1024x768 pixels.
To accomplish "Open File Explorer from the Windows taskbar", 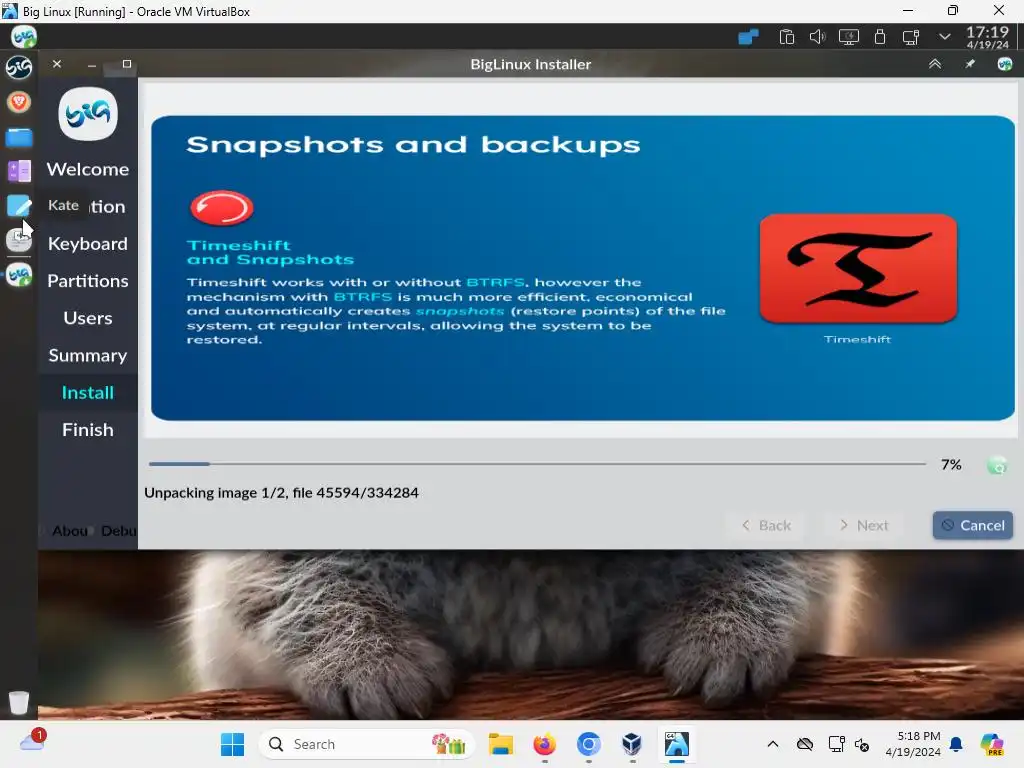I will pyautogui.click(x=501, y=744).
